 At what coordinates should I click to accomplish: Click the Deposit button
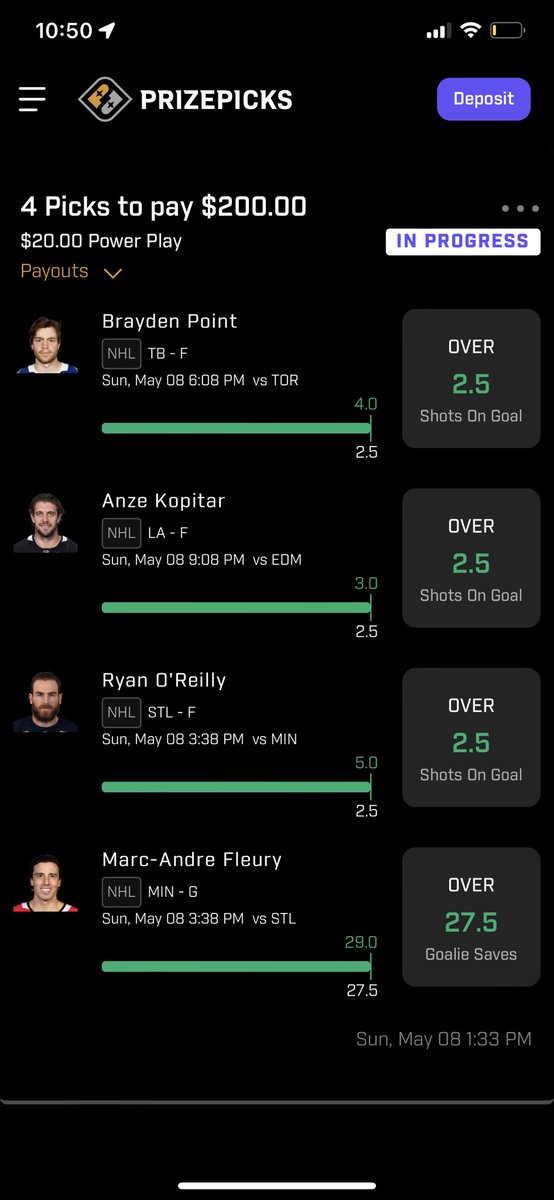484,99
